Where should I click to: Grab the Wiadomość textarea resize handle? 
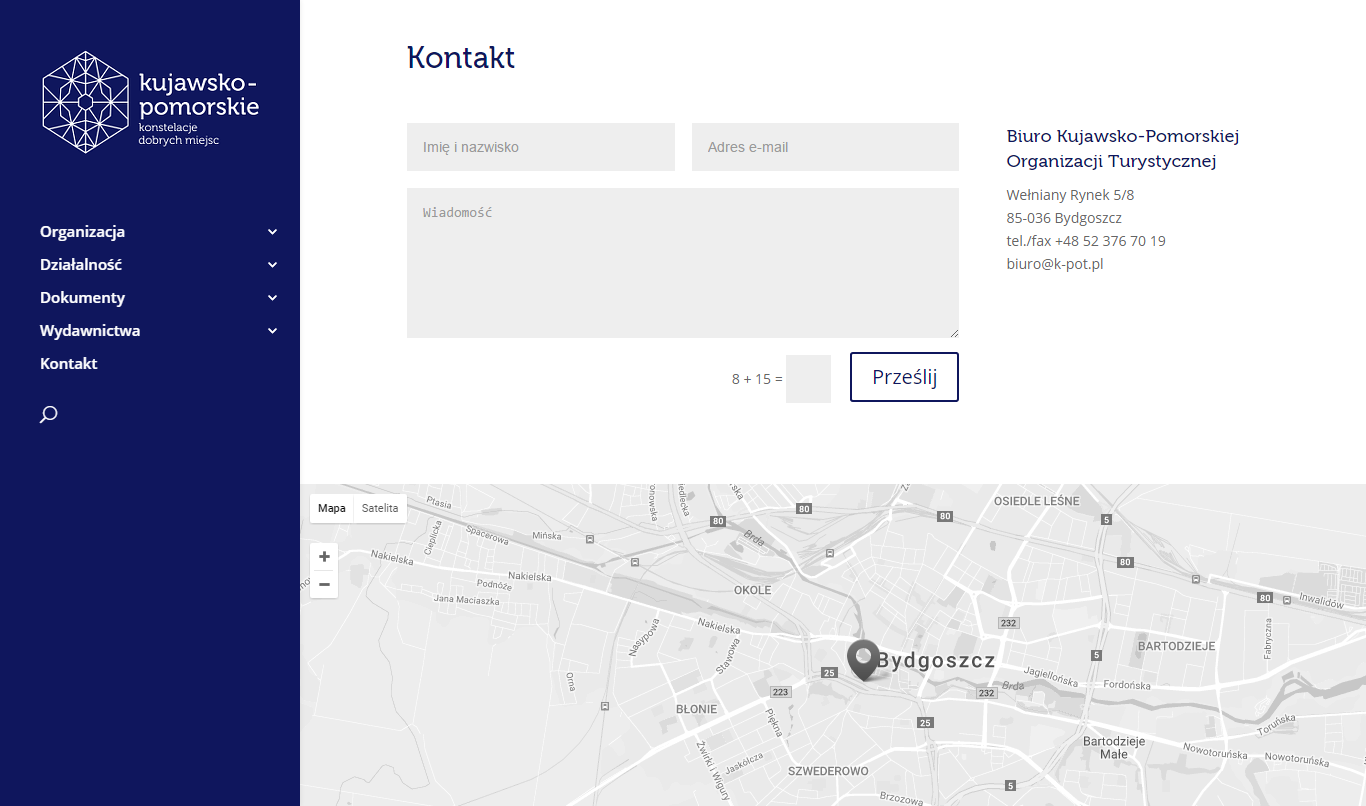tap(954, 333)
